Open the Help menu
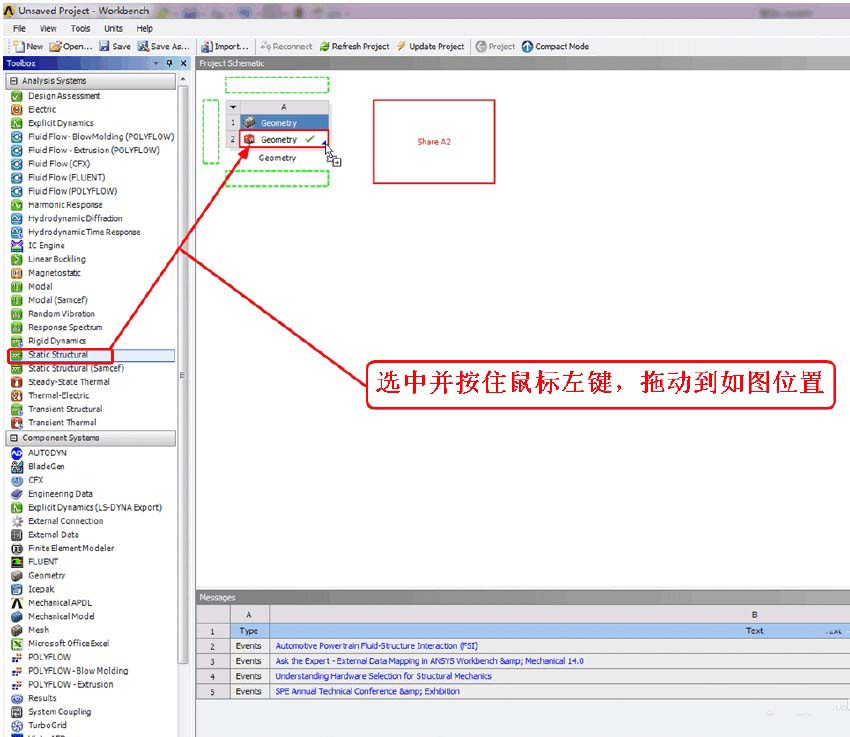 [x=144, y=28]
